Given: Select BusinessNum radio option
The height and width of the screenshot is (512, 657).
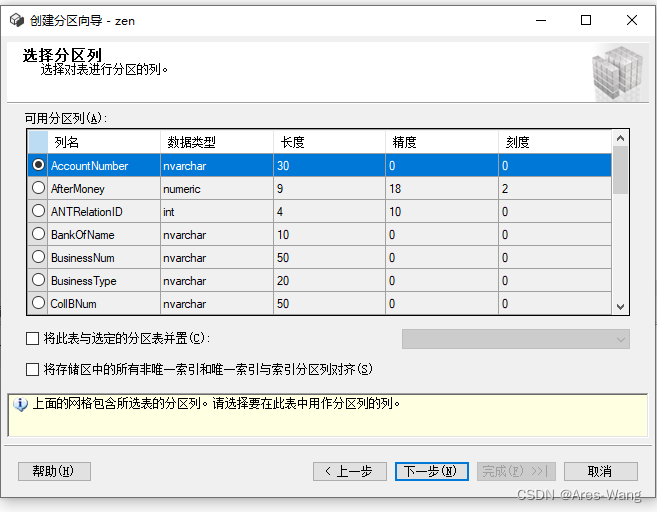Looking at the screenshot, I should tap(38, 257).
